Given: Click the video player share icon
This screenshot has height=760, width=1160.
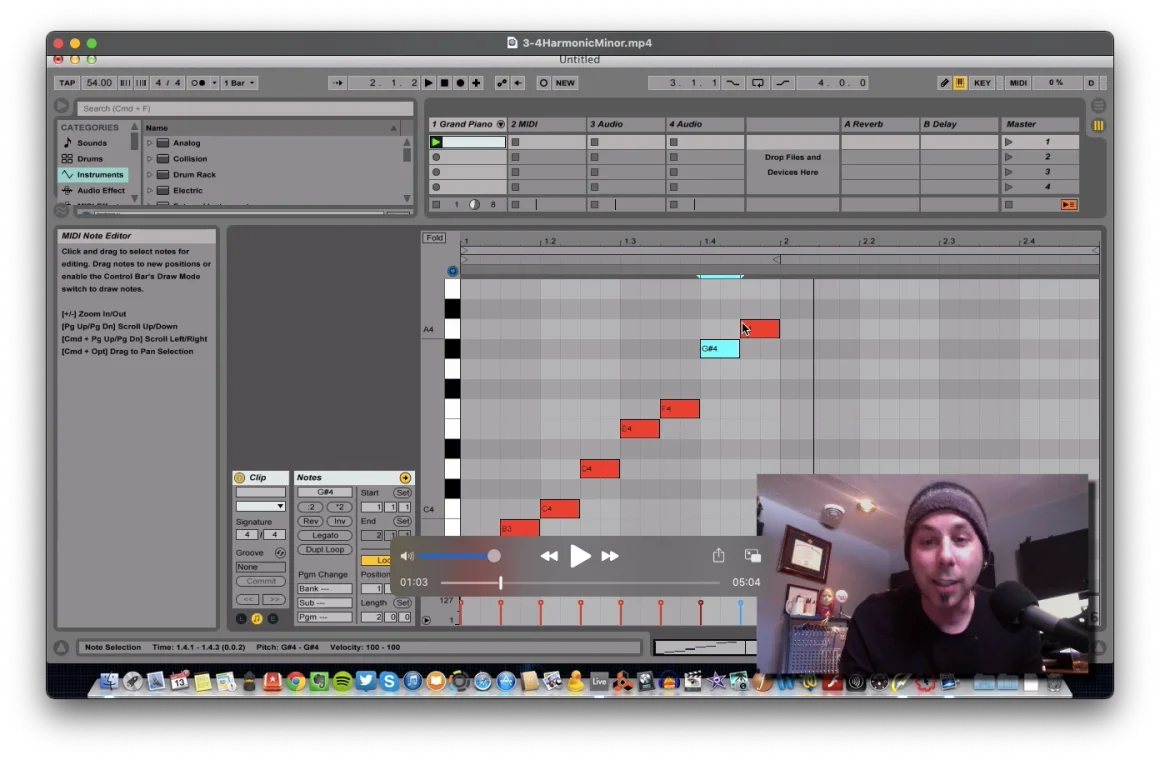Looking at the screenshot, I should tap(718, 555).
